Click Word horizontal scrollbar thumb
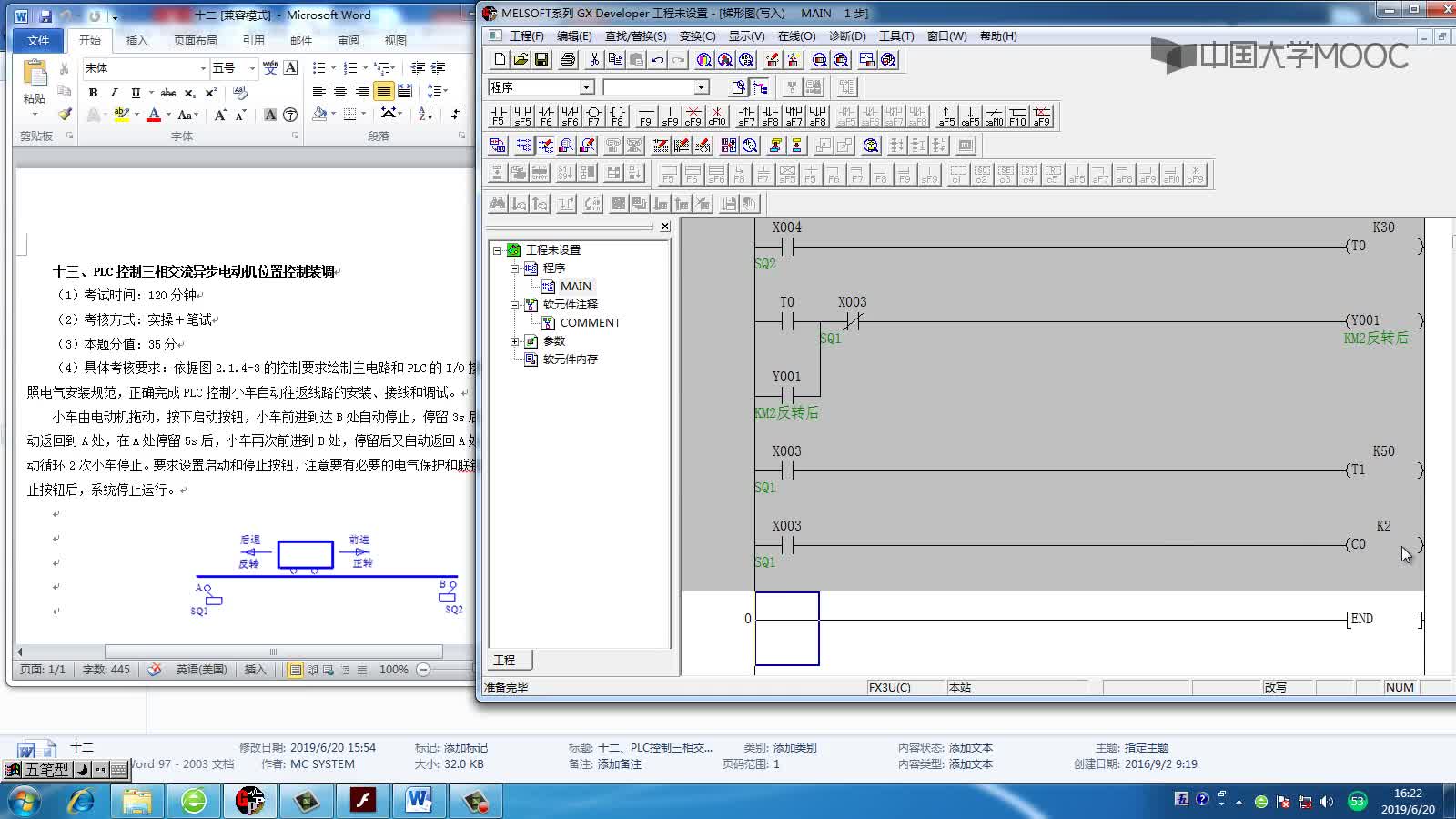 coord(273,652)
